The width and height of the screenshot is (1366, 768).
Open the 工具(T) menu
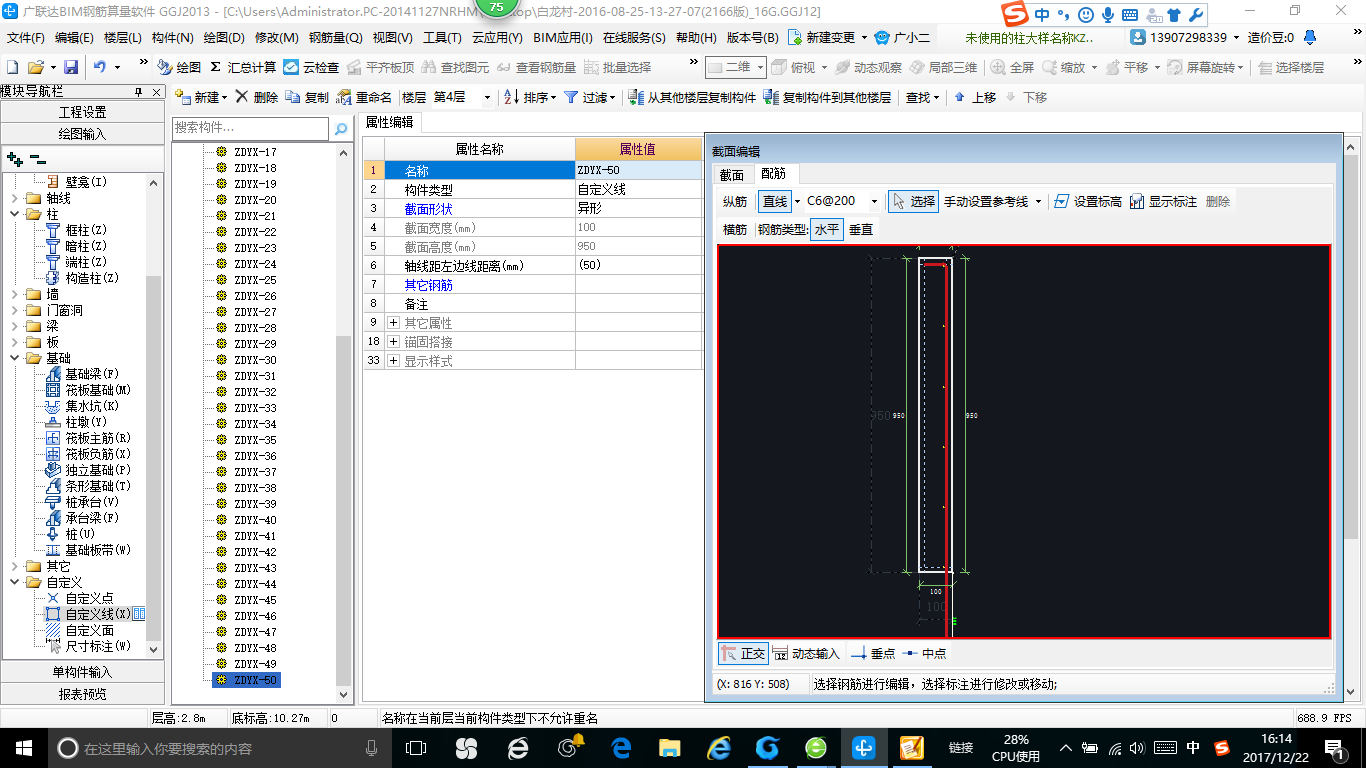coord(442,38)
